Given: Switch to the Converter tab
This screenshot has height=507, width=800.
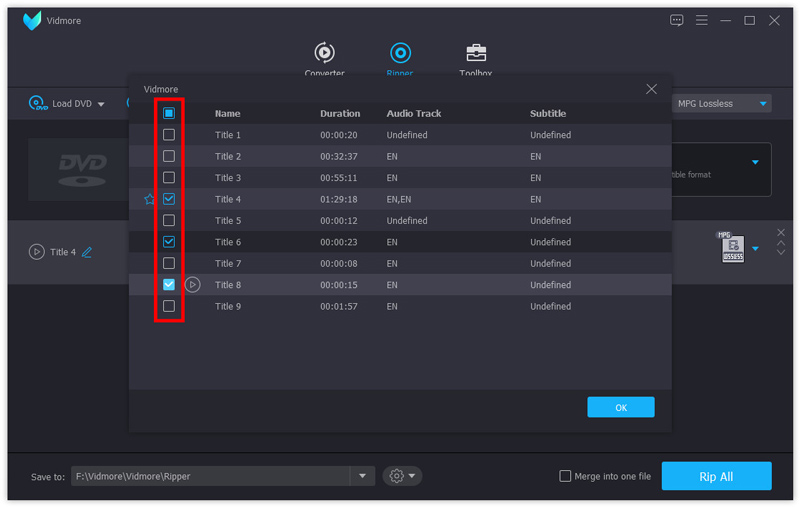Looking at the screenshot, I should coord(324,58).
